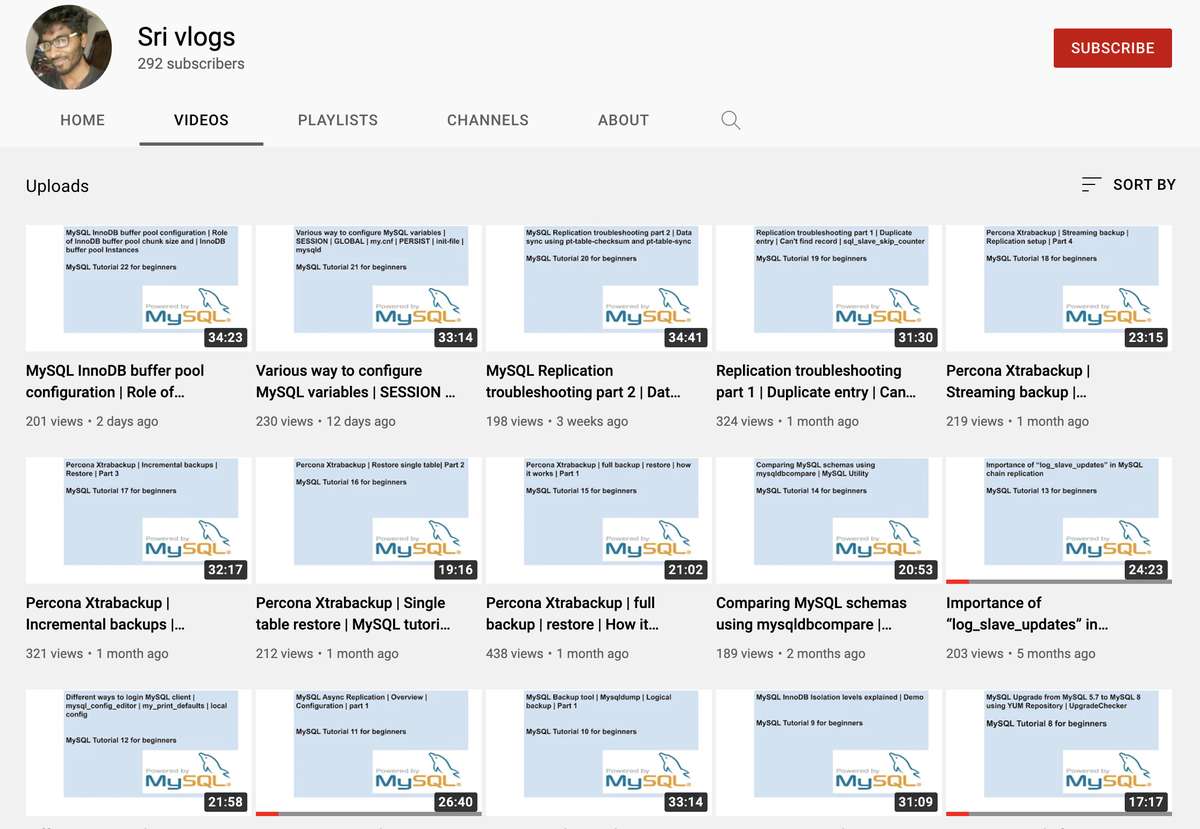Click watched progress bar on Tutorial 8 video
1200x829 pixels.
pyautogui.click(x=1057, y=813)
